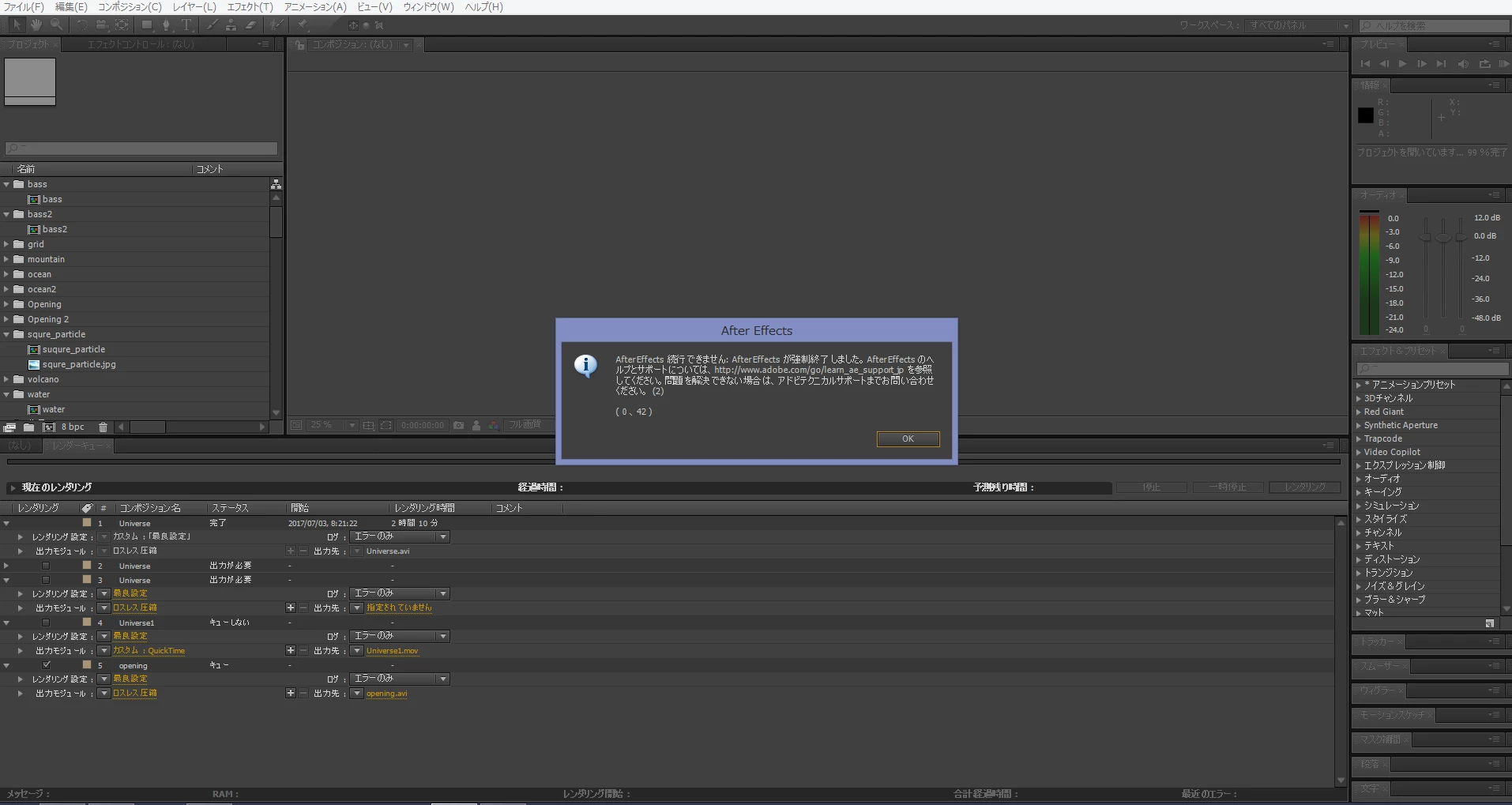Image resolution: width=1512 pixels, height=805 pixels.
Task: Toggle render checkbox for Universe item 2
Action: (46, 566)
